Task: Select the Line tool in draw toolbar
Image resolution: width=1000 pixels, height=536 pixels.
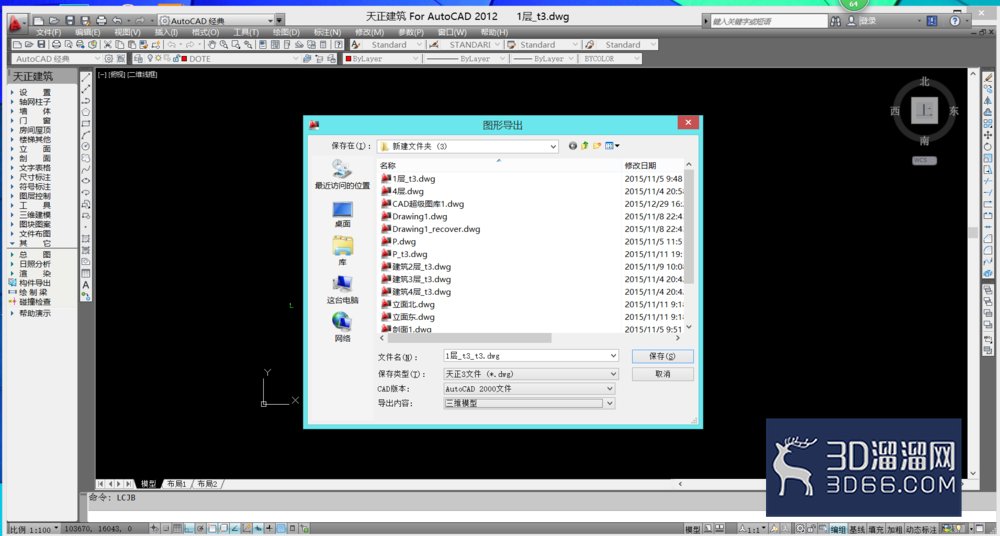Action: (85, 78)
